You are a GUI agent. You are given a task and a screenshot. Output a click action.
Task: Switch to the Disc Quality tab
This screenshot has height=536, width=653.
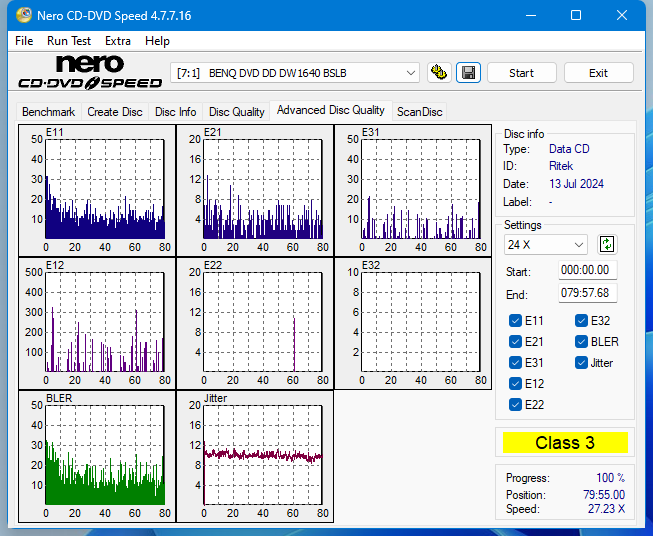(x=237, y=112)
